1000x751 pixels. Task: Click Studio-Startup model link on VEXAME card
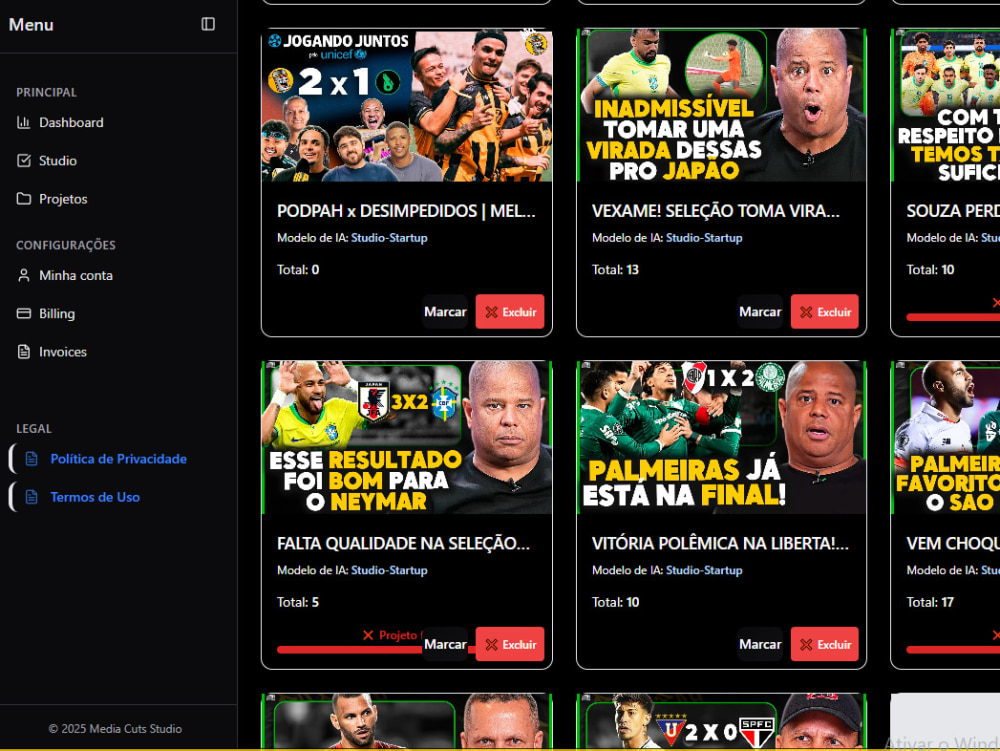[704, 238]
